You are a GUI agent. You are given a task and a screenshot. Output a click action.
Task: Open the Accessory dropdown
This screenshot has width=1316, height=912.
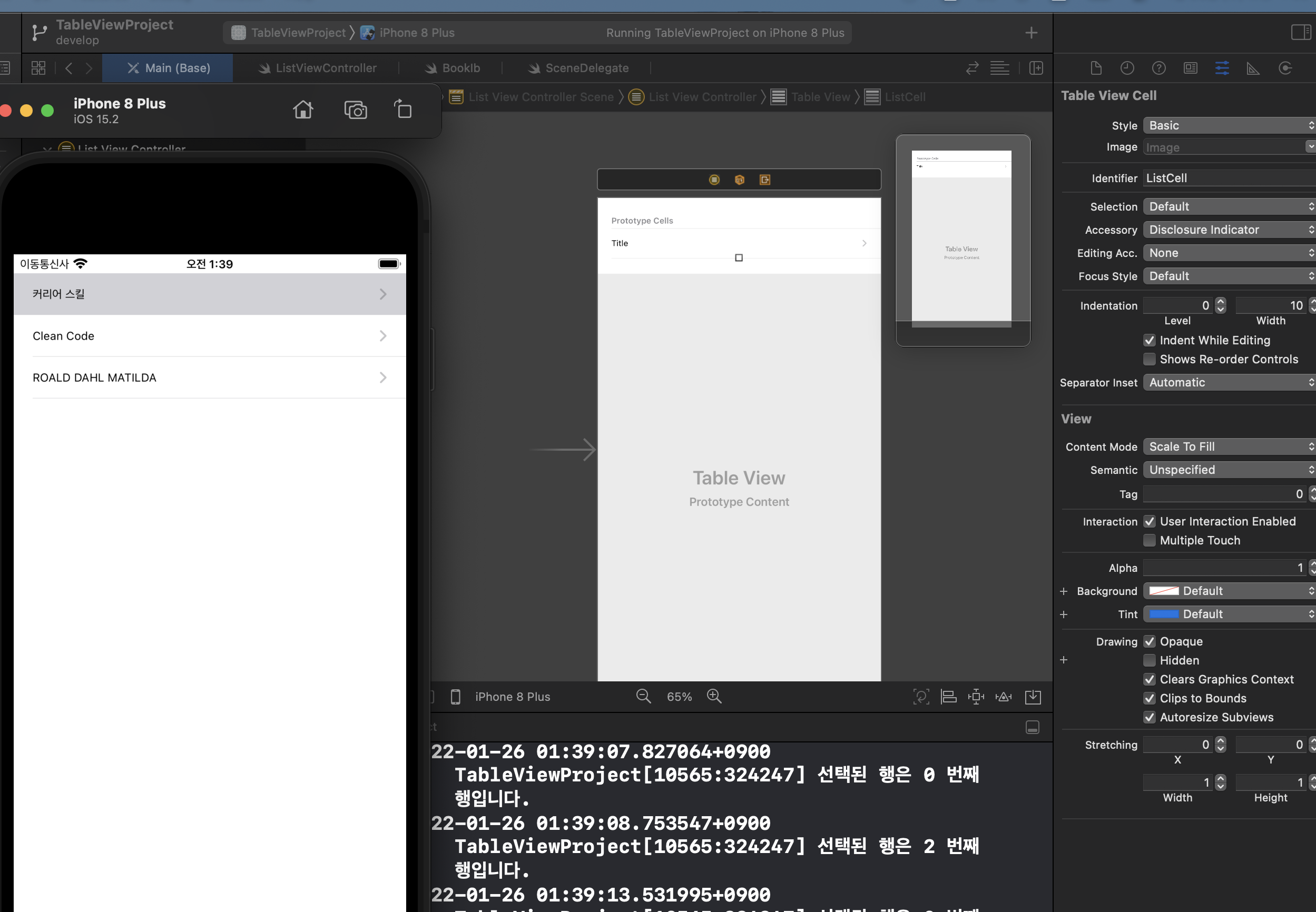click(x=1229, y=230)
